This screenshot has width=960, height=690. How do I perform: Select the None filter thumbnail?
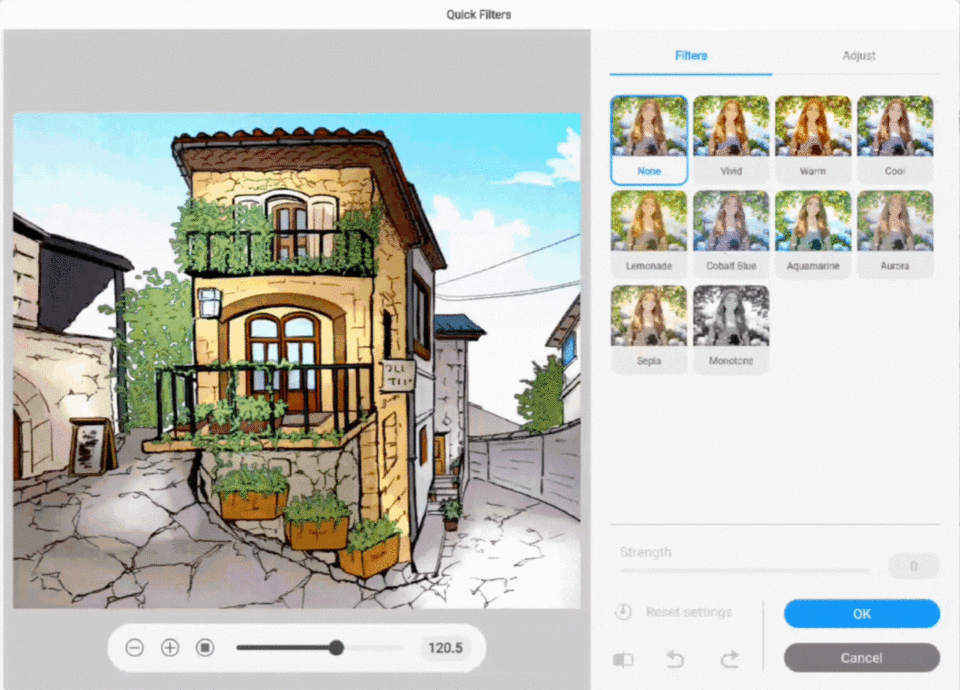coord(649,140)
